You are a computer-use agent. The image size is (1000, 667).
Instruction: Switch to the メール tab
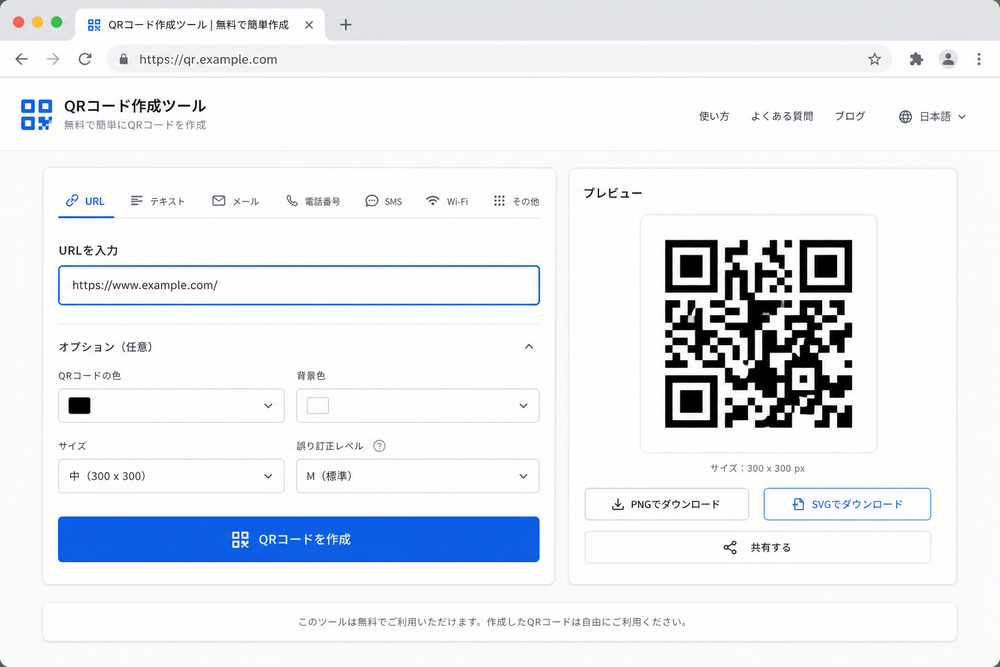coord(235,202)
